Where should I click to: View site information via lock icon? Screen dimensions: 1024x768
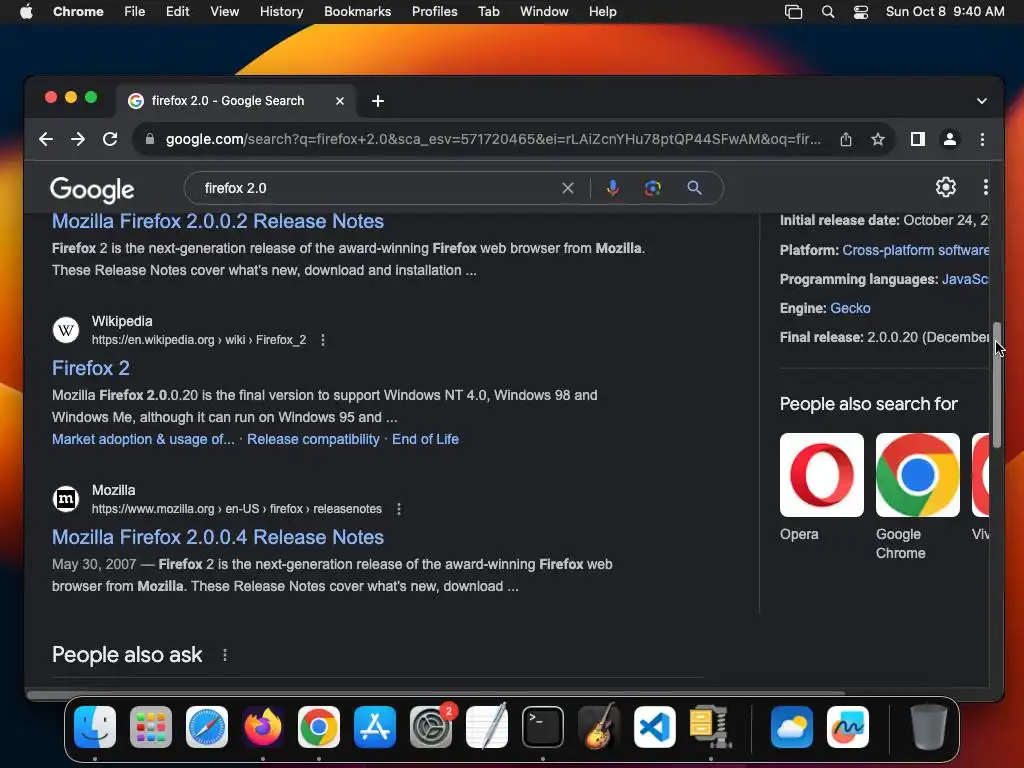150,139
